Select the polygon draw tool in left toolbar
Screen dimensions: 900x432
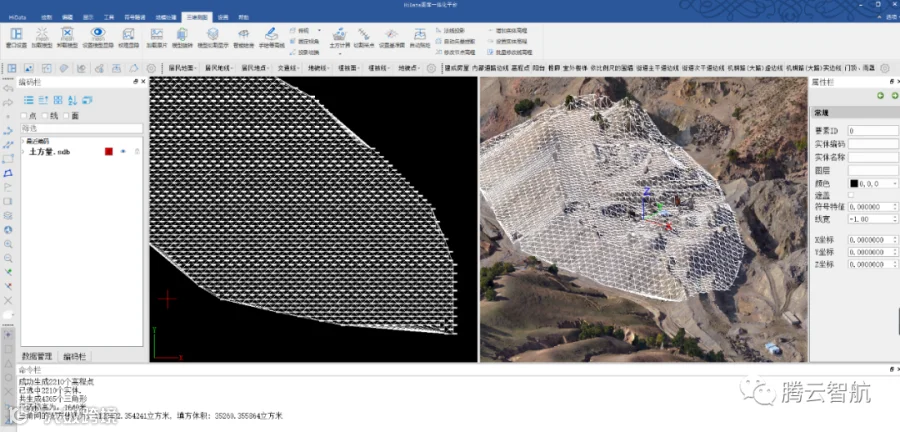8,173
